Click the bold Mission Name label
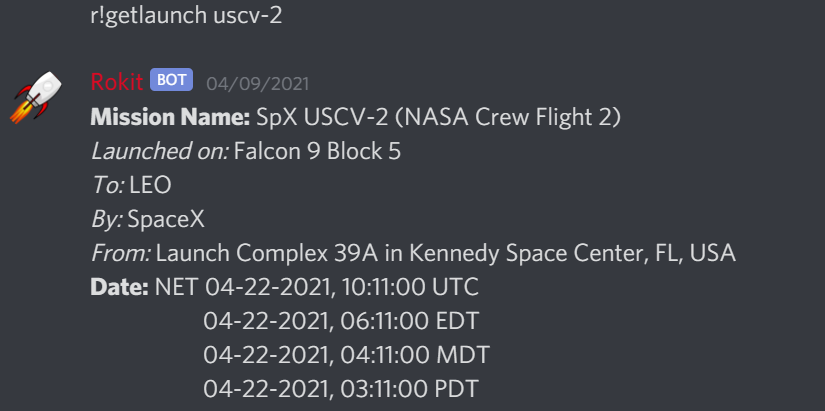The height and width of the screenshot is (411, 825). pyautogui.click(x=170, y=118)
